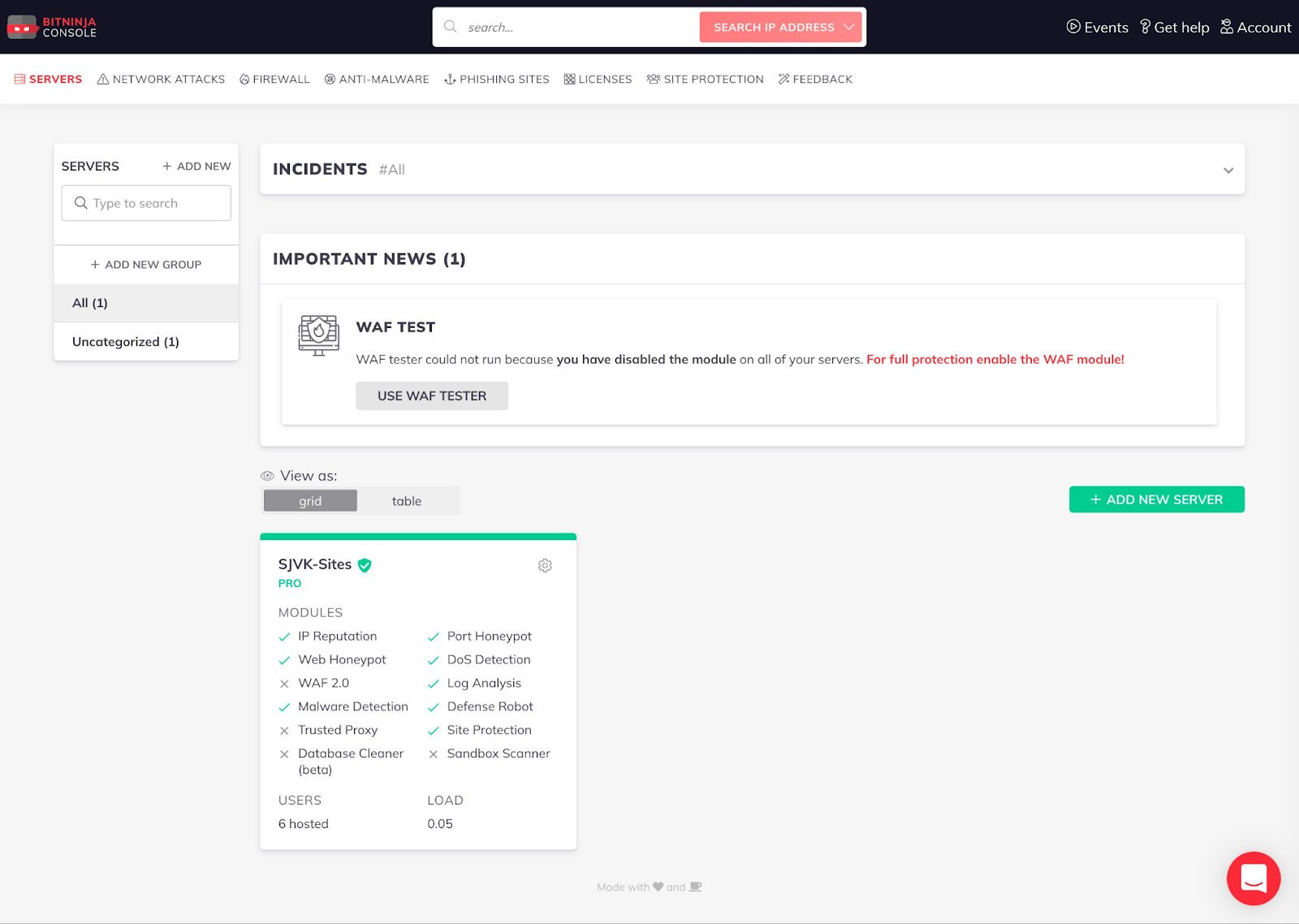This screenshot has height=924, width=1299.
Task: Open Events from the header
Action: tap(1097, 27)
